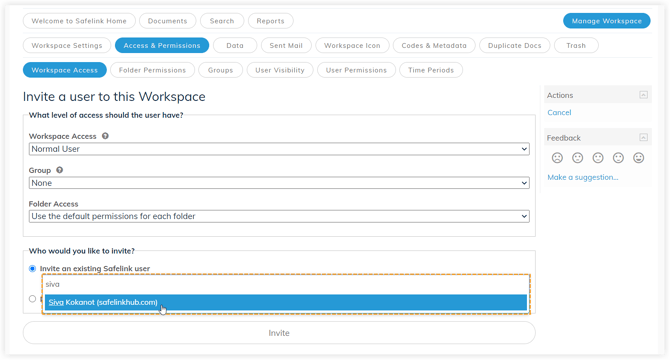The width and height of the screenshot is (670, 360).
Task: Rate with the slightly happy face
Action: tap(618, 158)
